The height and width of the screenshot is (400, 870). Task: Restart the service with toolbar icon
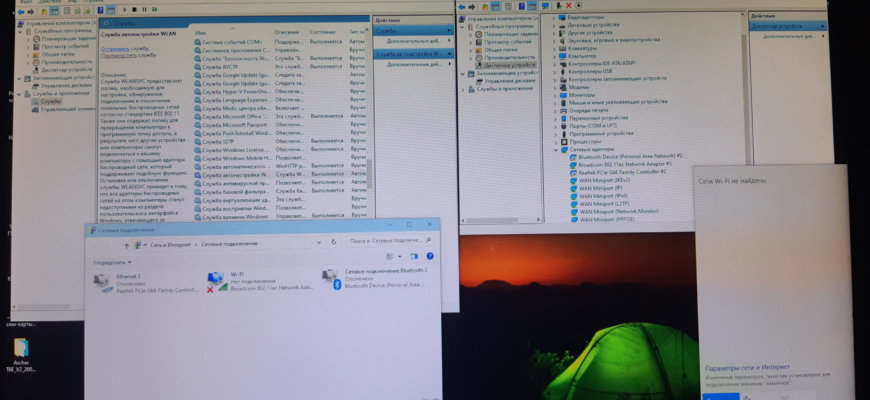[154, 10]
